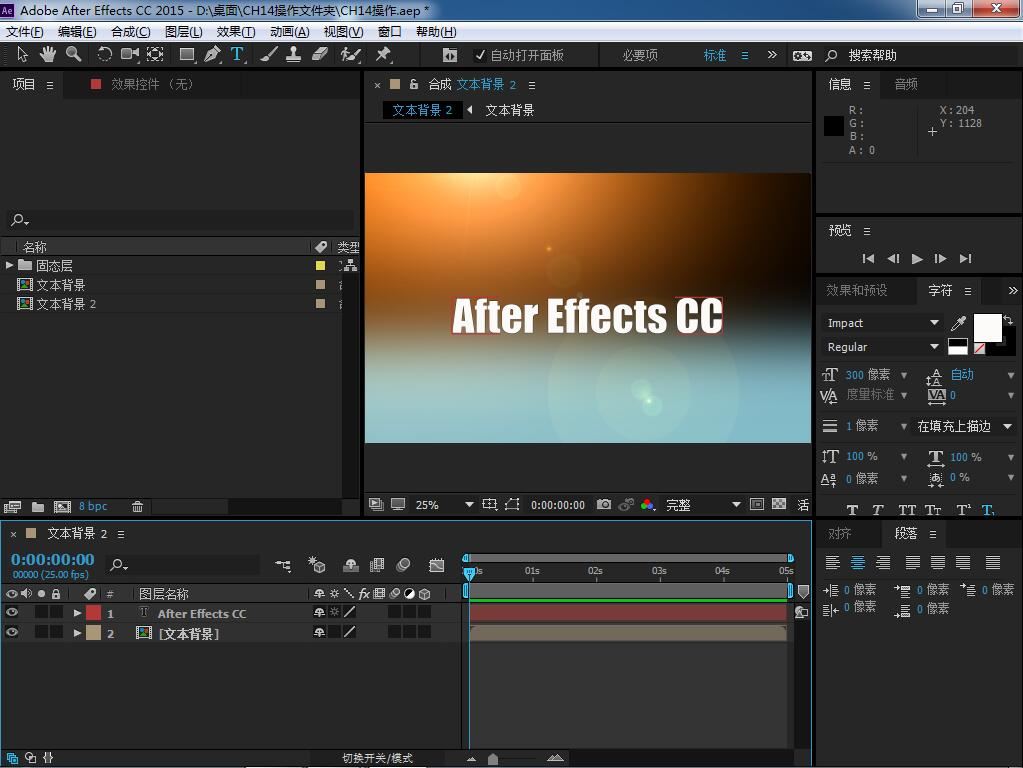Open the Graph Editor in timeline
The height and width of the screenshot is (768, 1023).
pos(436,565)
